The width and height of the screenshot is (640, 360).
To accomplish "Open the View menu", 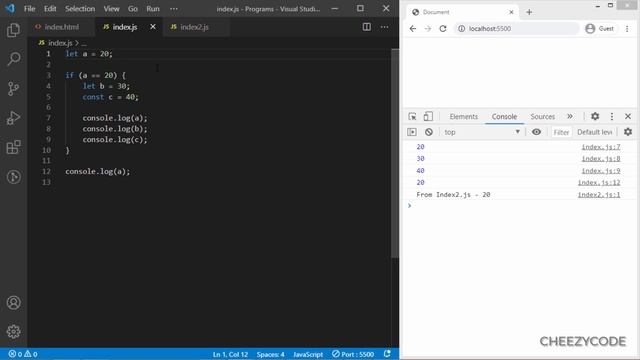I will pos(111,9).
